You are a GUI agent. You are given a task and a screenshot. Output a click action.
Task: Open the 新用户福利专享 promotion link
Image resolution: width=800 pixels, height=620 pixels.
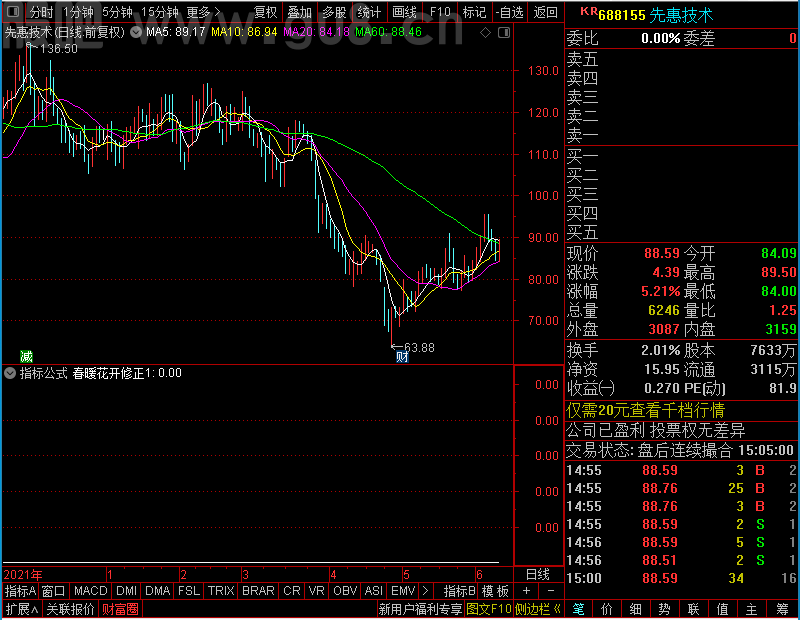coord(420,609)
